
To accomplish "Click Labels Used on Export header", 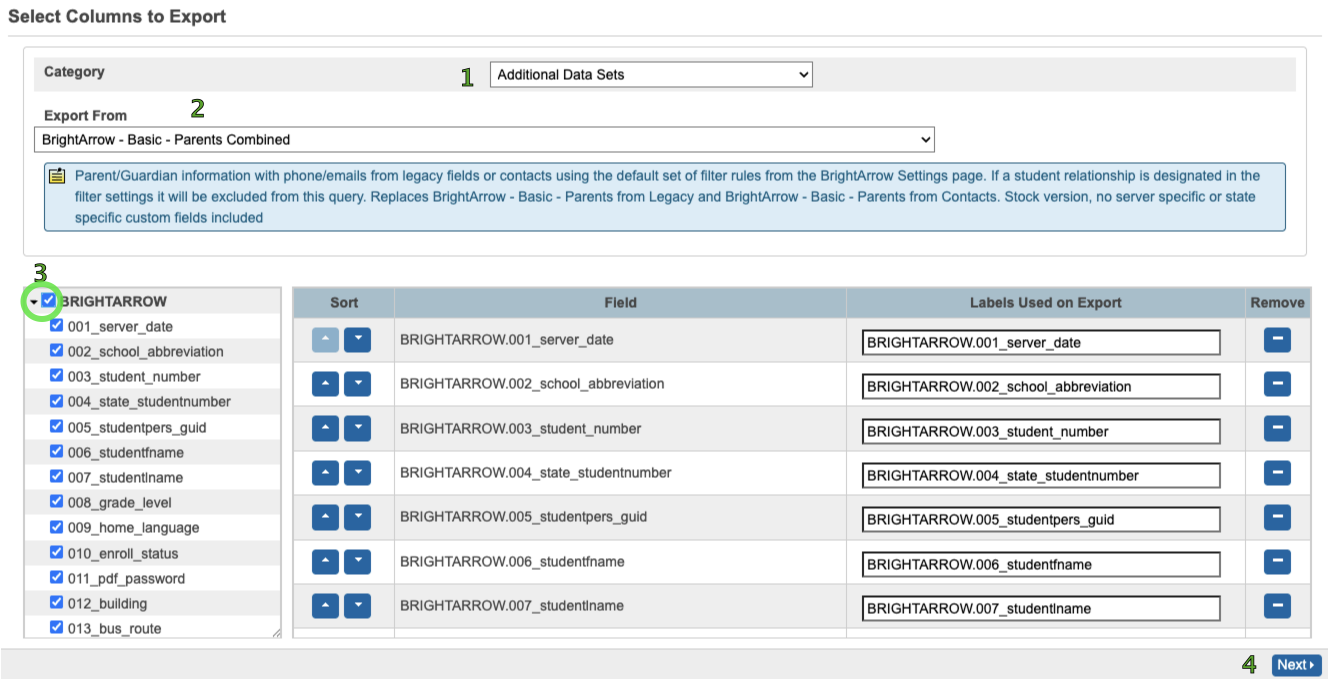I will tap(1046, 302).
